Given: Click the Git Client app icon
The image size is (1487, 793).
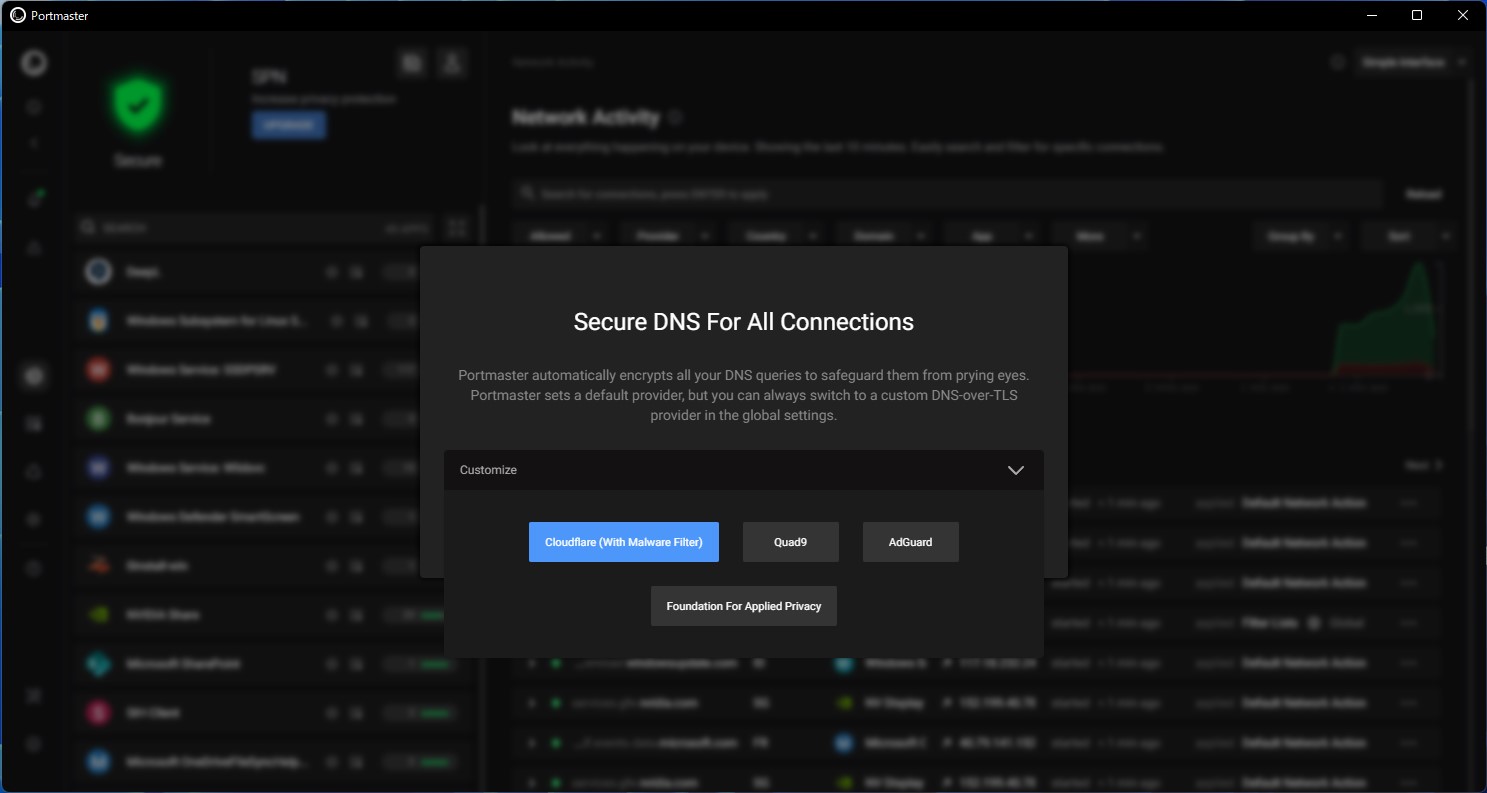Looking at the screenshot, I should (98, 712).
